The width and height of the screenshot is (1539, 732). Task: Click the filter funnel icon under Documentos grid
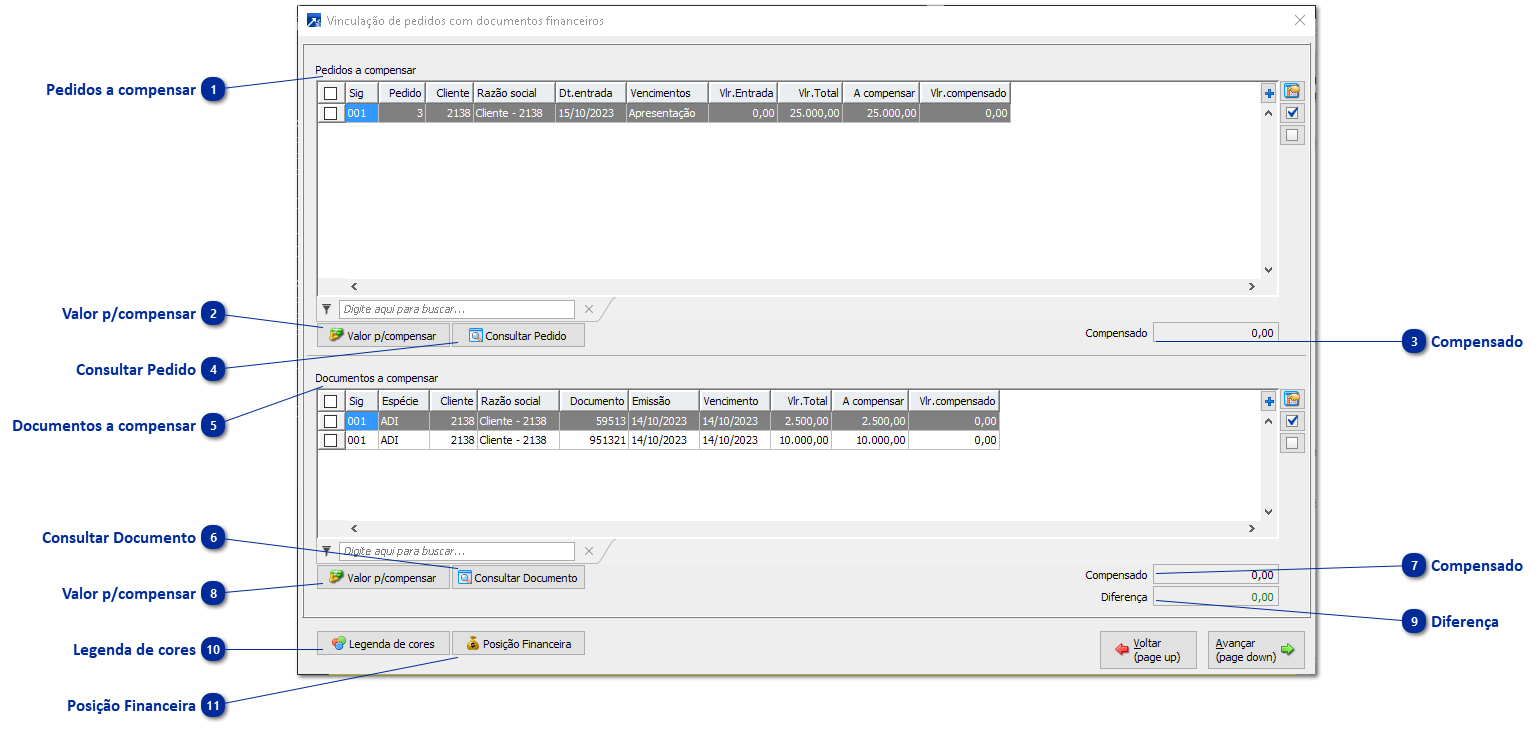(326, 551)
